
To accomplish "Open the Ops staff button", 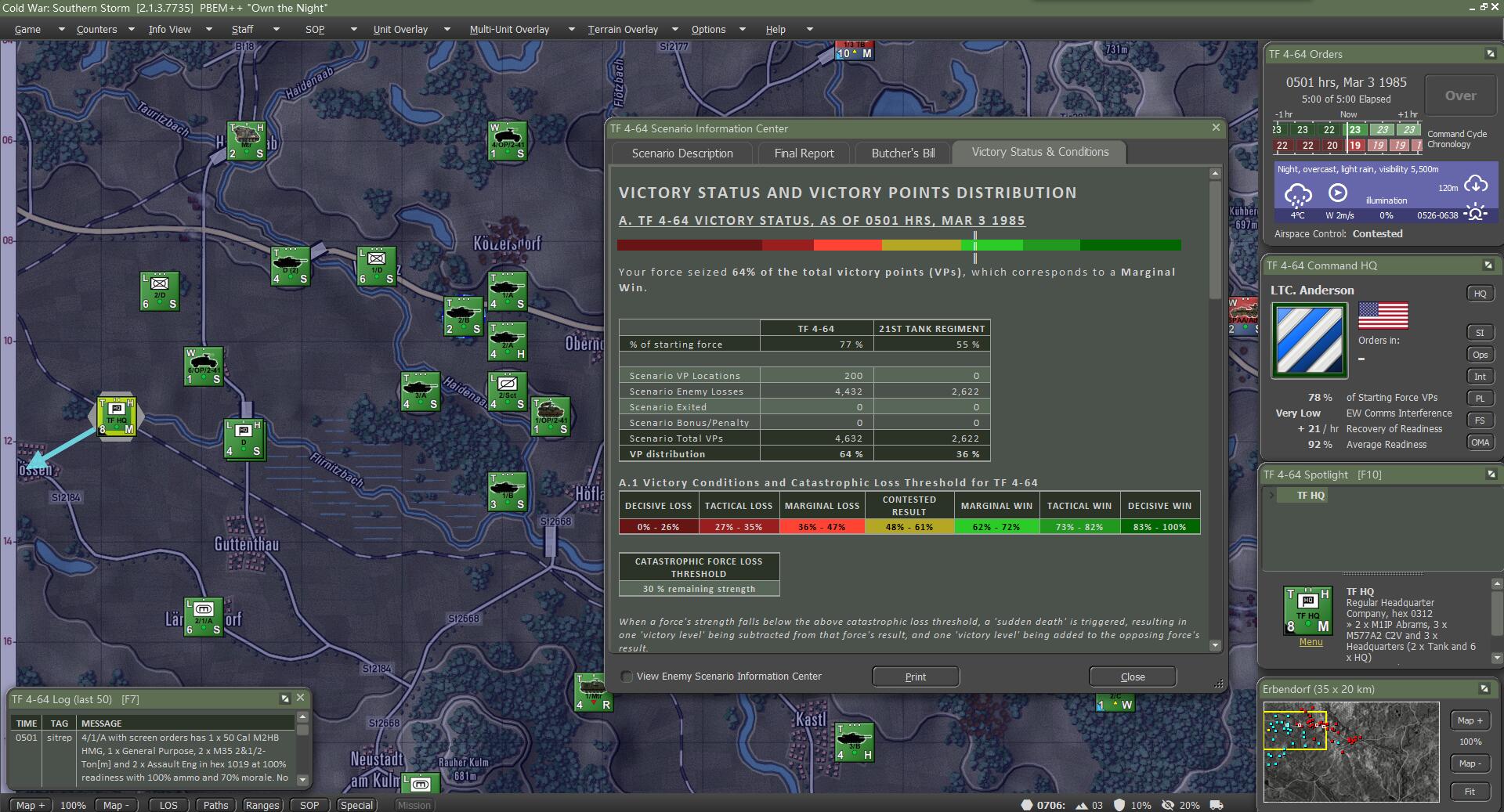I will pyautogui.click(x=1480, y=355).
